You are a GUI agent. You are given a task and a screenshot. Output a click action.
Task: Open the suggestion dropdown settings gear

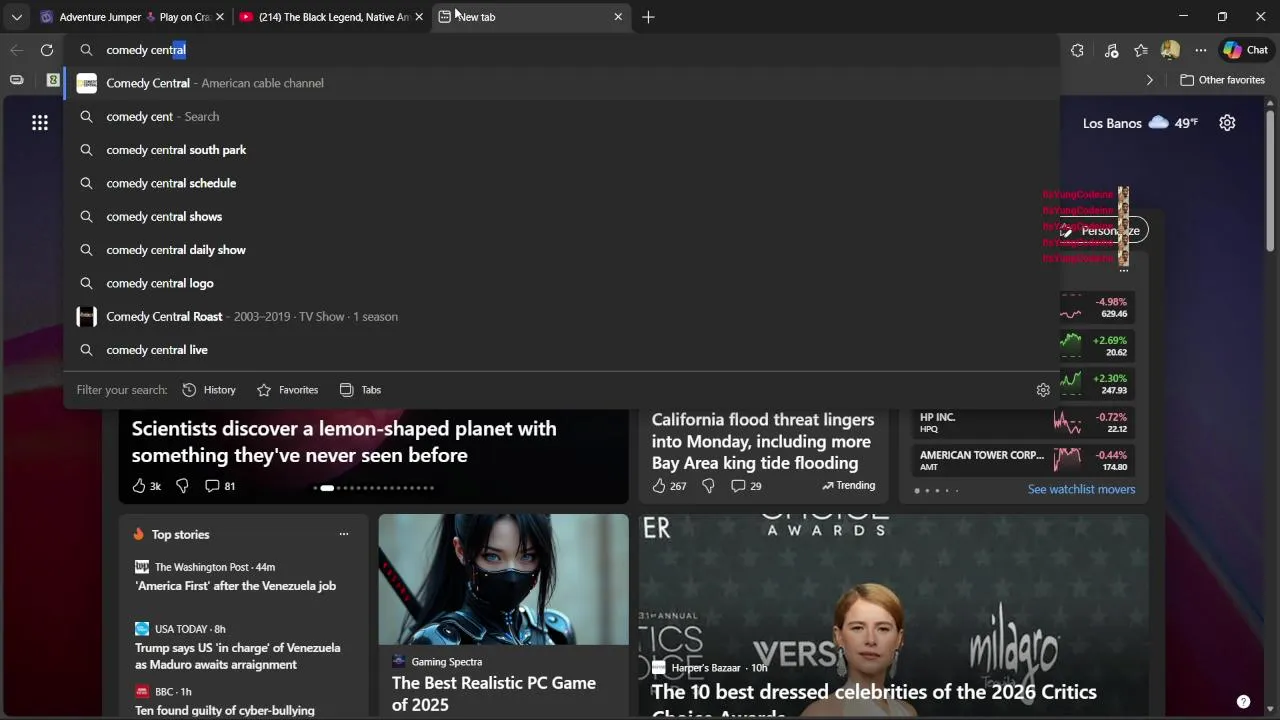1043,390
